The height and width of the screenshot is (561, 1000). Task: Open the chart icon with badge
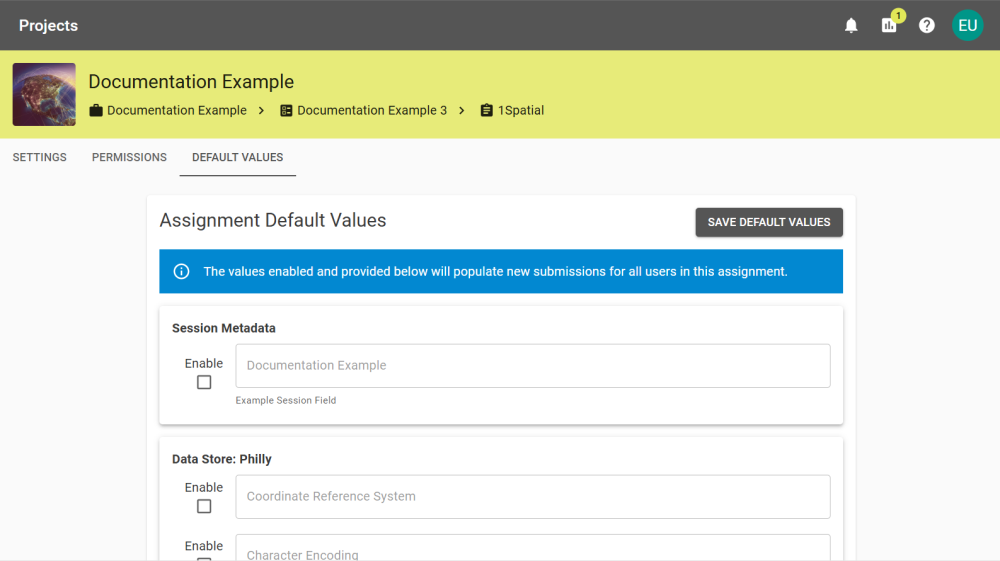click(x=889, y=26)
